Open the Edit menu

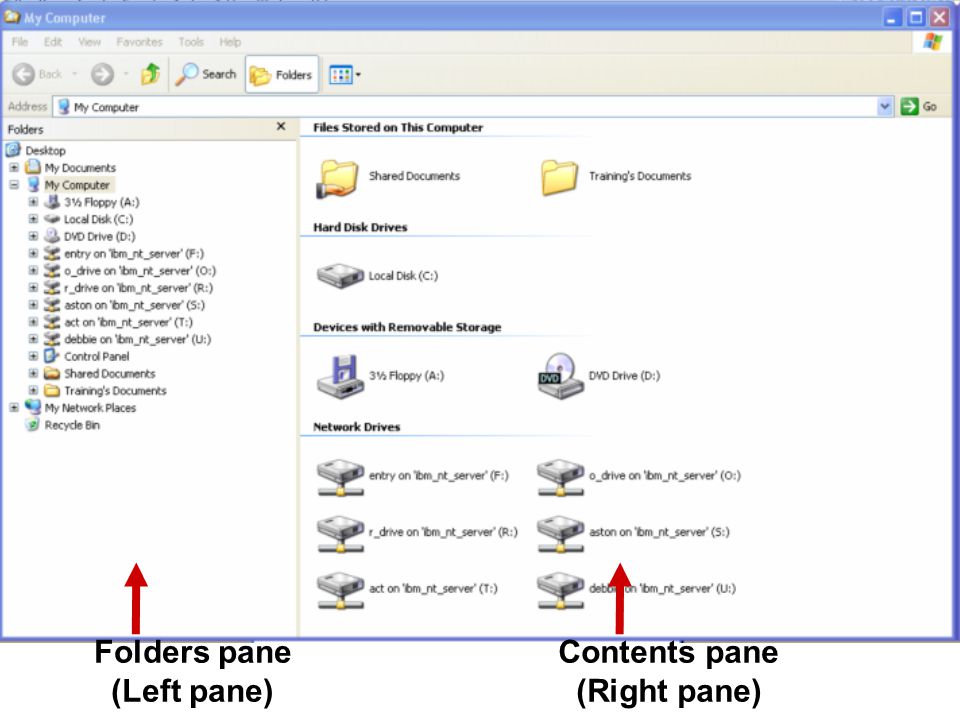pos(53,42)
